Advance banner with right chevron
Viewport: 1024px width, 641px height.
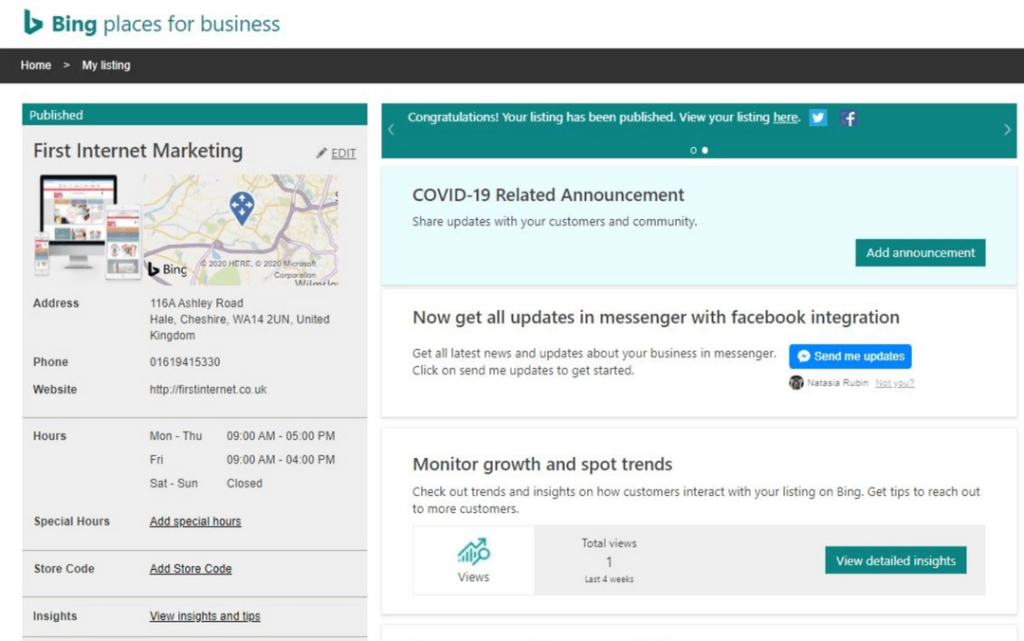pos(1007,130)
